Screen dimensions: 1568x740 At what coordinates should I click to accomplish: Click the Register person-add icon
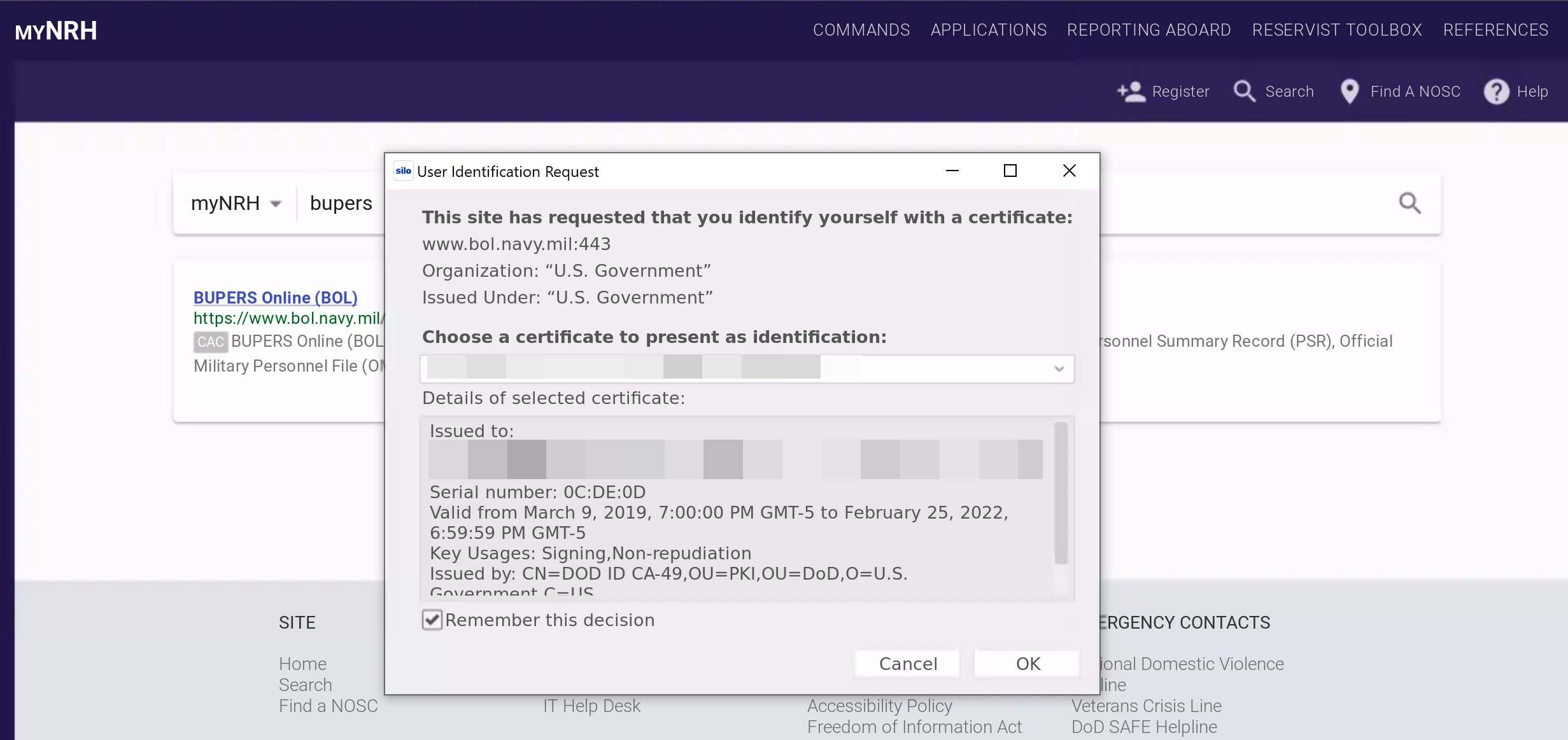1131,92
